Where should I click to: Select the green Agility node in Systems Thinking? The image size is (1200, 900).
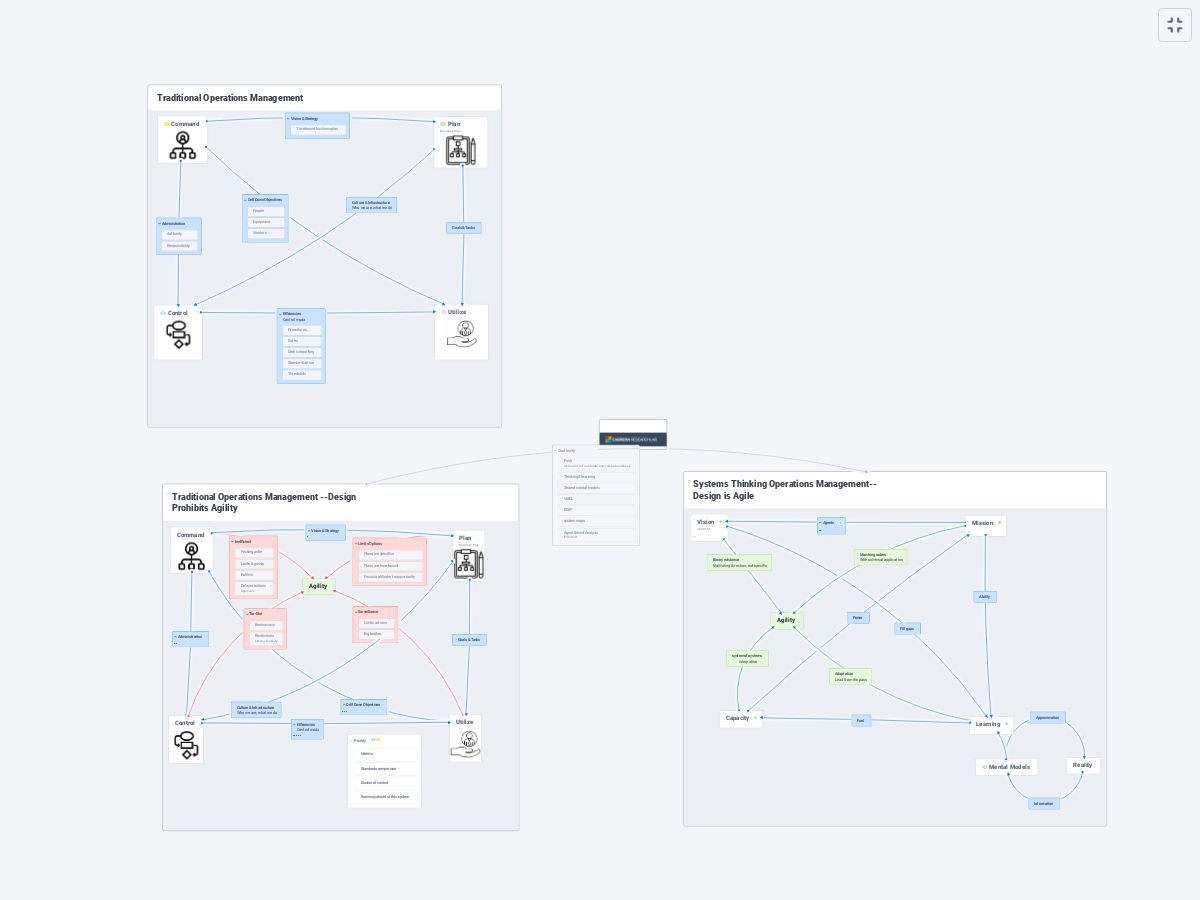pos(786,620)
